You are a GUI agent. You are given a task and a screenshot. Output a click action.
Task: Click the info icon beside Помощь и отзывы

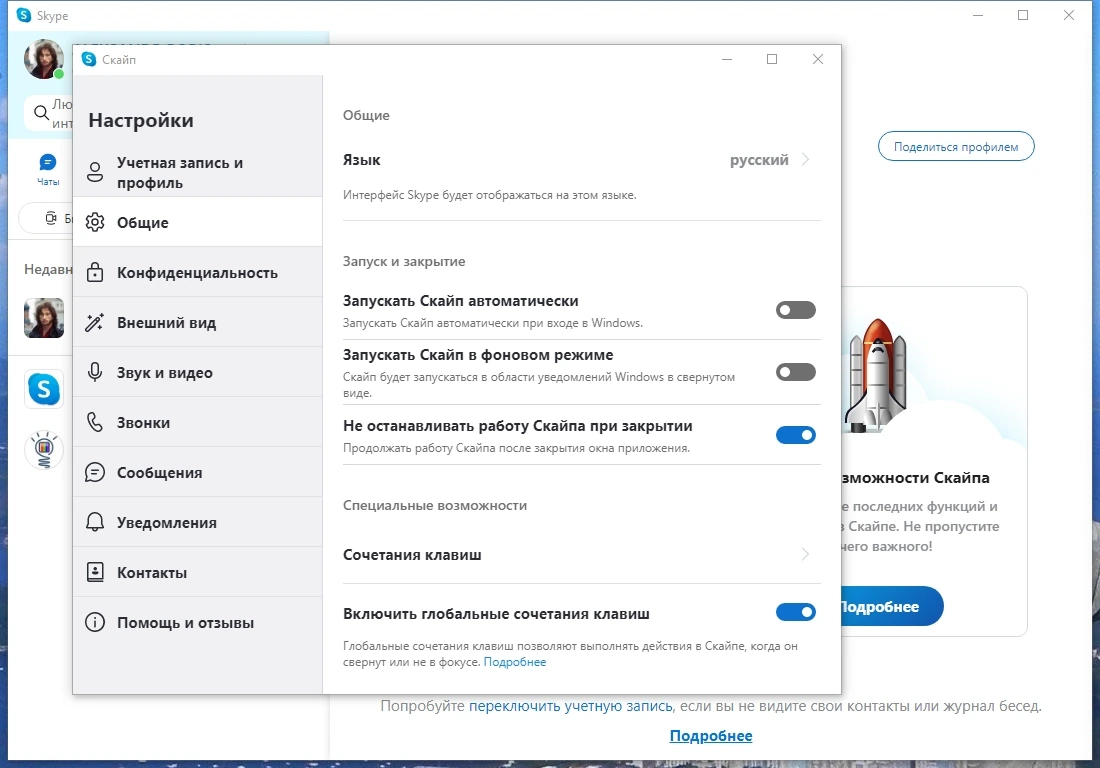[x=95, y=622]
